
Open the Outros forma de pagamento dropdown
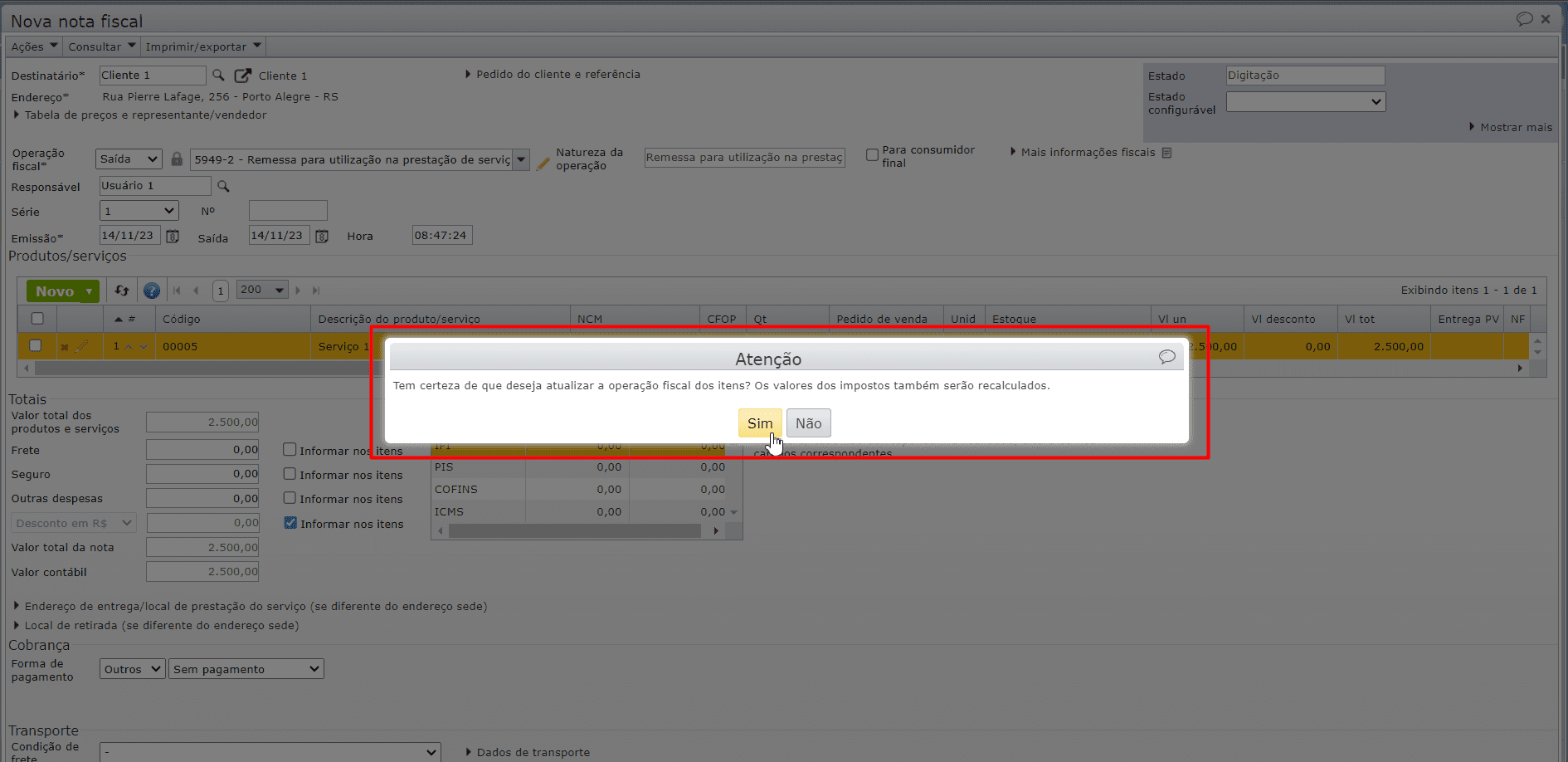[x=133, y=669]
